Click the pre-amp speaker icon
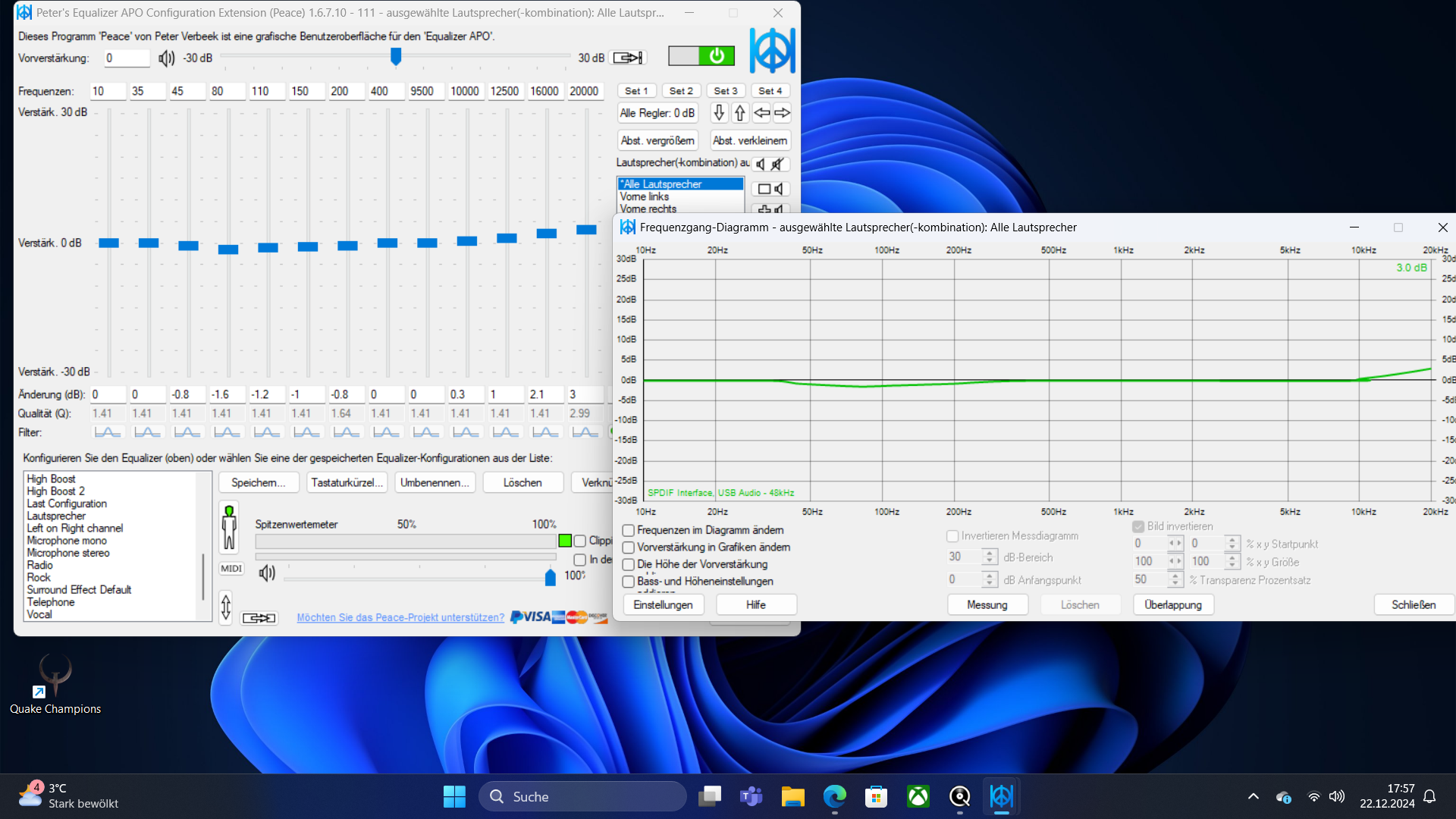Screen dimensions: 1456x819 (166, 58)
